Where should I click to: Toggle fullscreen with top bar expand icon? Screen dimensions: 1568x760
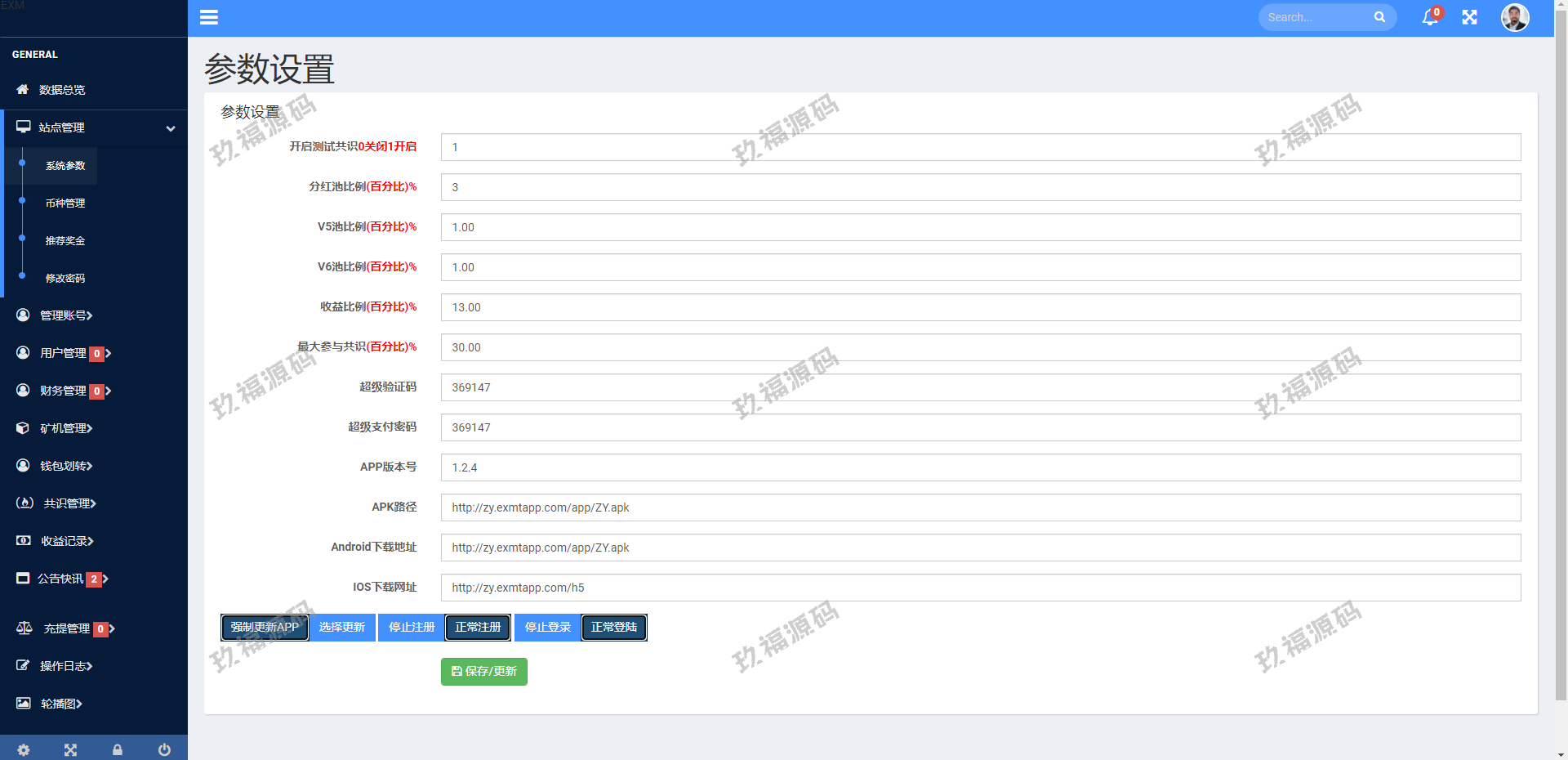(x=1469, y=17)
